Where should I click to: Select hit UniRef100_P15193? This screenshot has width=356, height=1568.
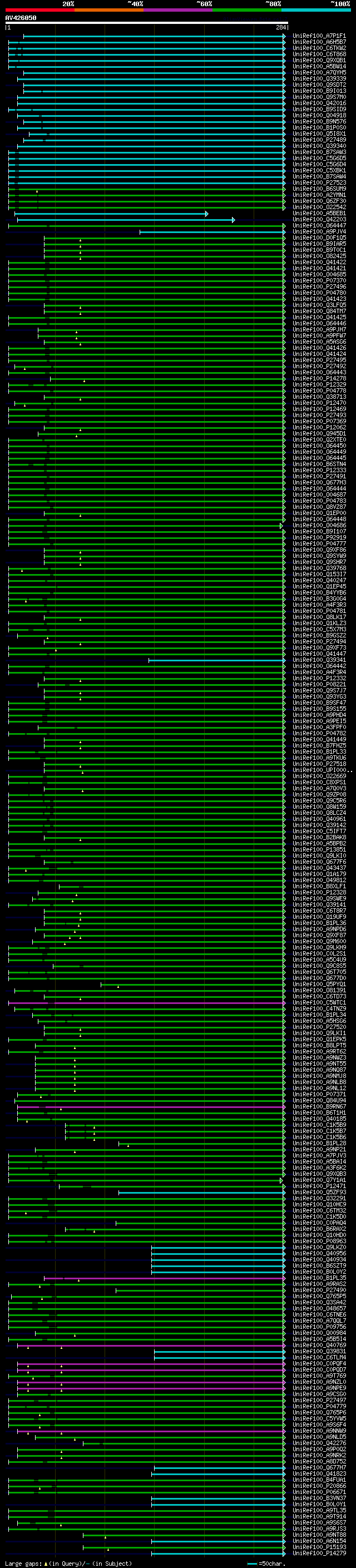(x=319, y=1547)
